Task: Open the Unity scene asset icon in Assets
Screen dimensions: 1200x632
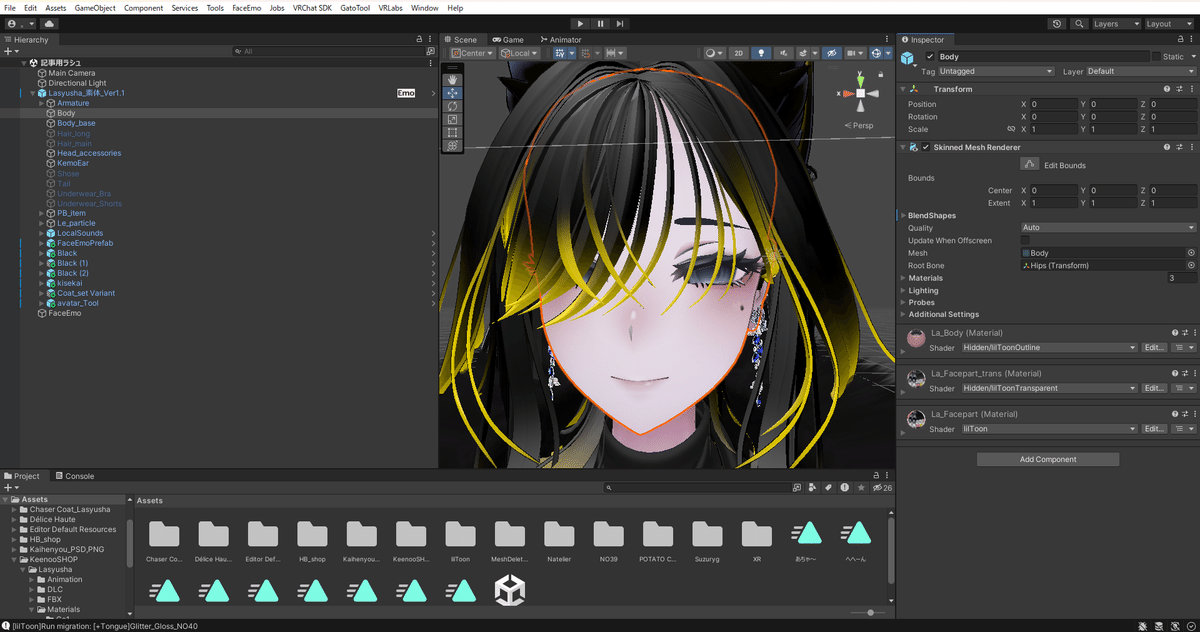Action: 510,591
